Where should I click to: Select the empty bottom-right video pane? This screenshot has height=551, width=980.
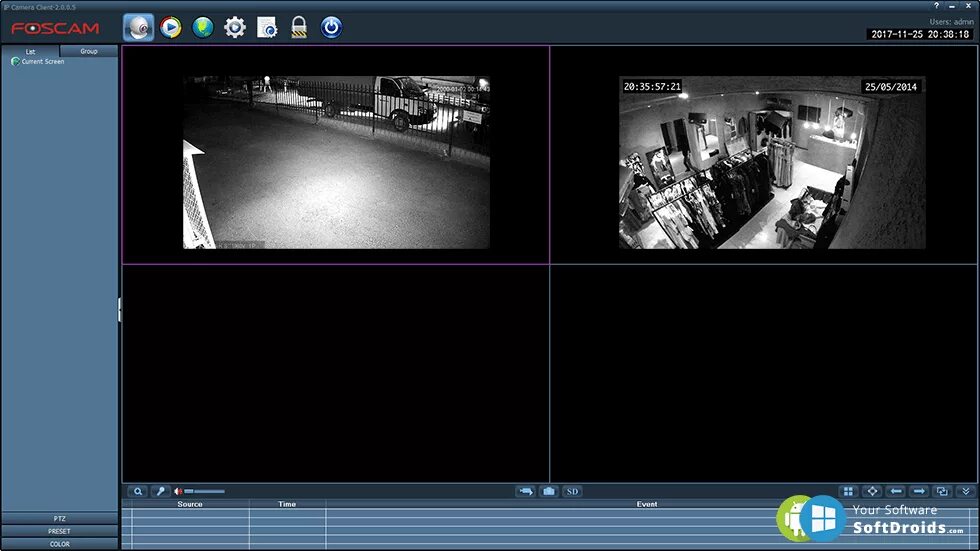pos(764,373)
